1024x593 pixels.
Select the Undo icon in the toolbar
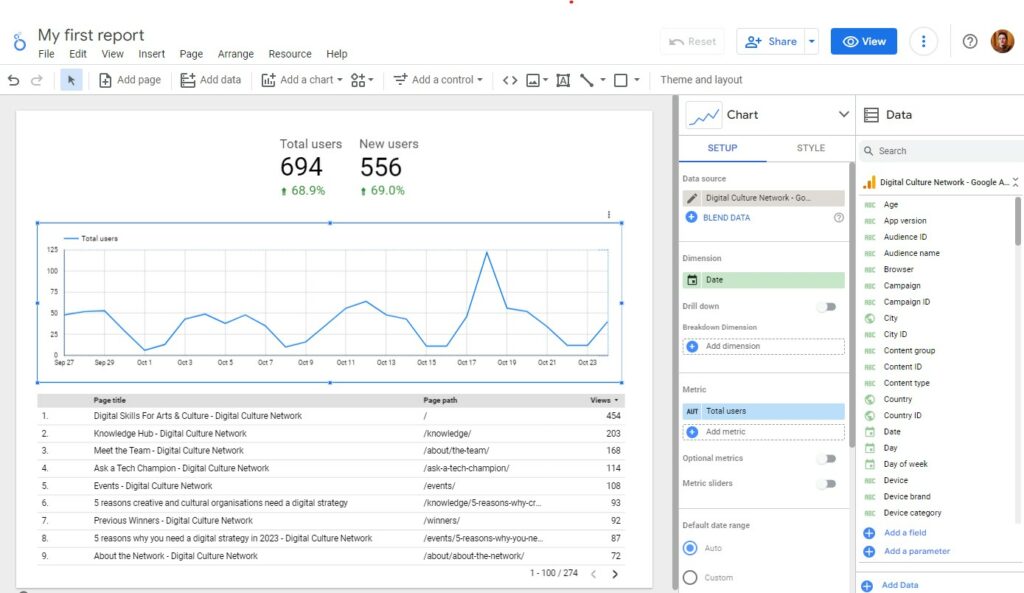click(13, 79)
